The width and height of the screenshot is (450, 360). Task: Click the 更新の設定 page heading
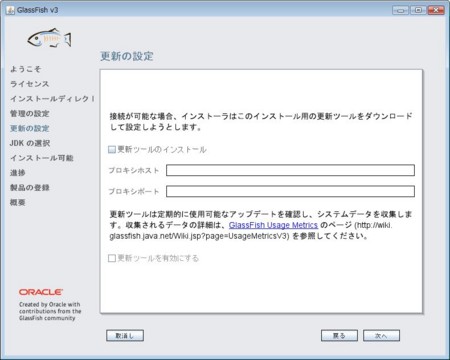coord(127,56)
